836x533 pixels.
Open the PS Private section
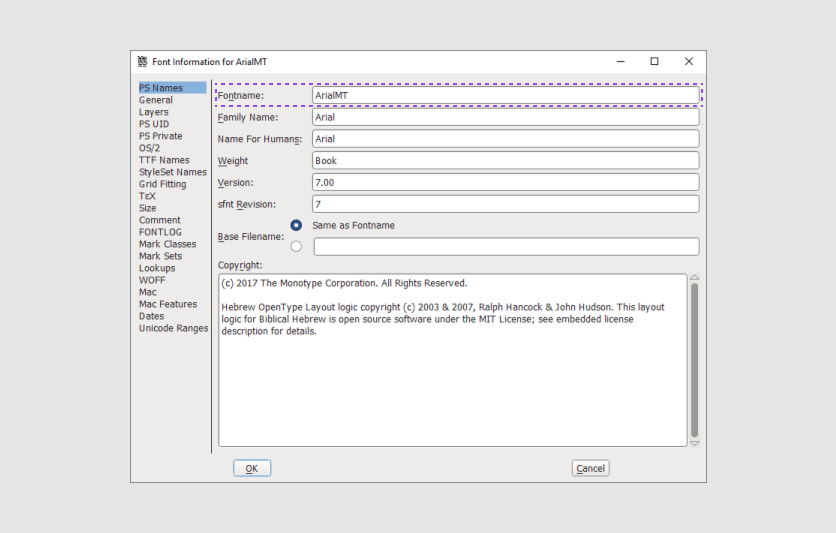pos(160,136)
